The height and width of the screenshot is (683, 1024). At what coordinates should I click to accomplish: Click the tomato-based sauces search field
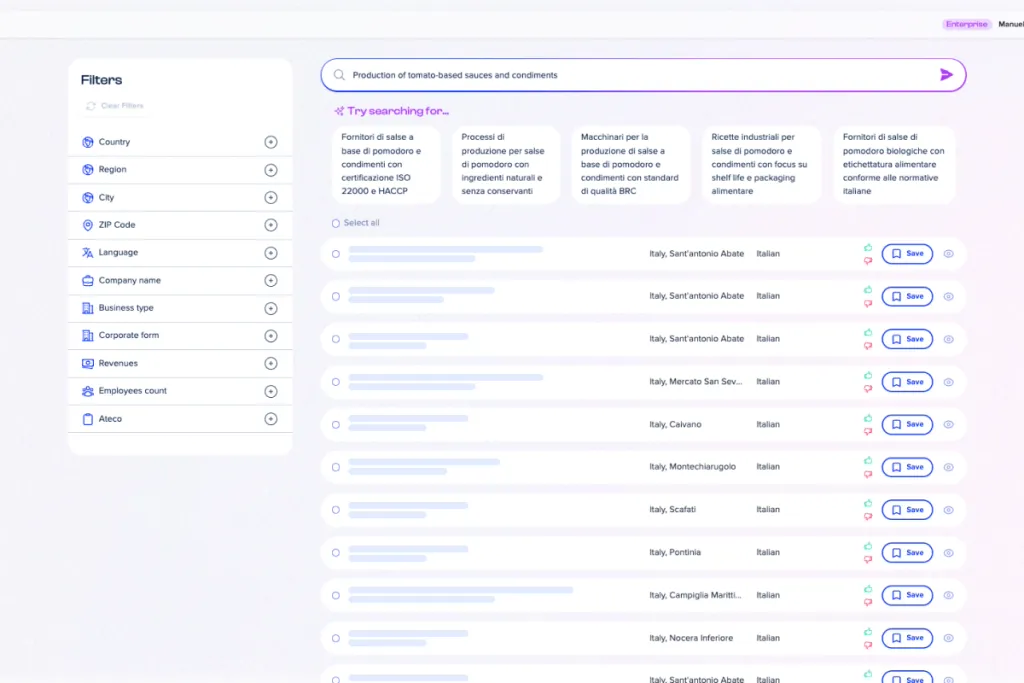[x=643, y=75]
